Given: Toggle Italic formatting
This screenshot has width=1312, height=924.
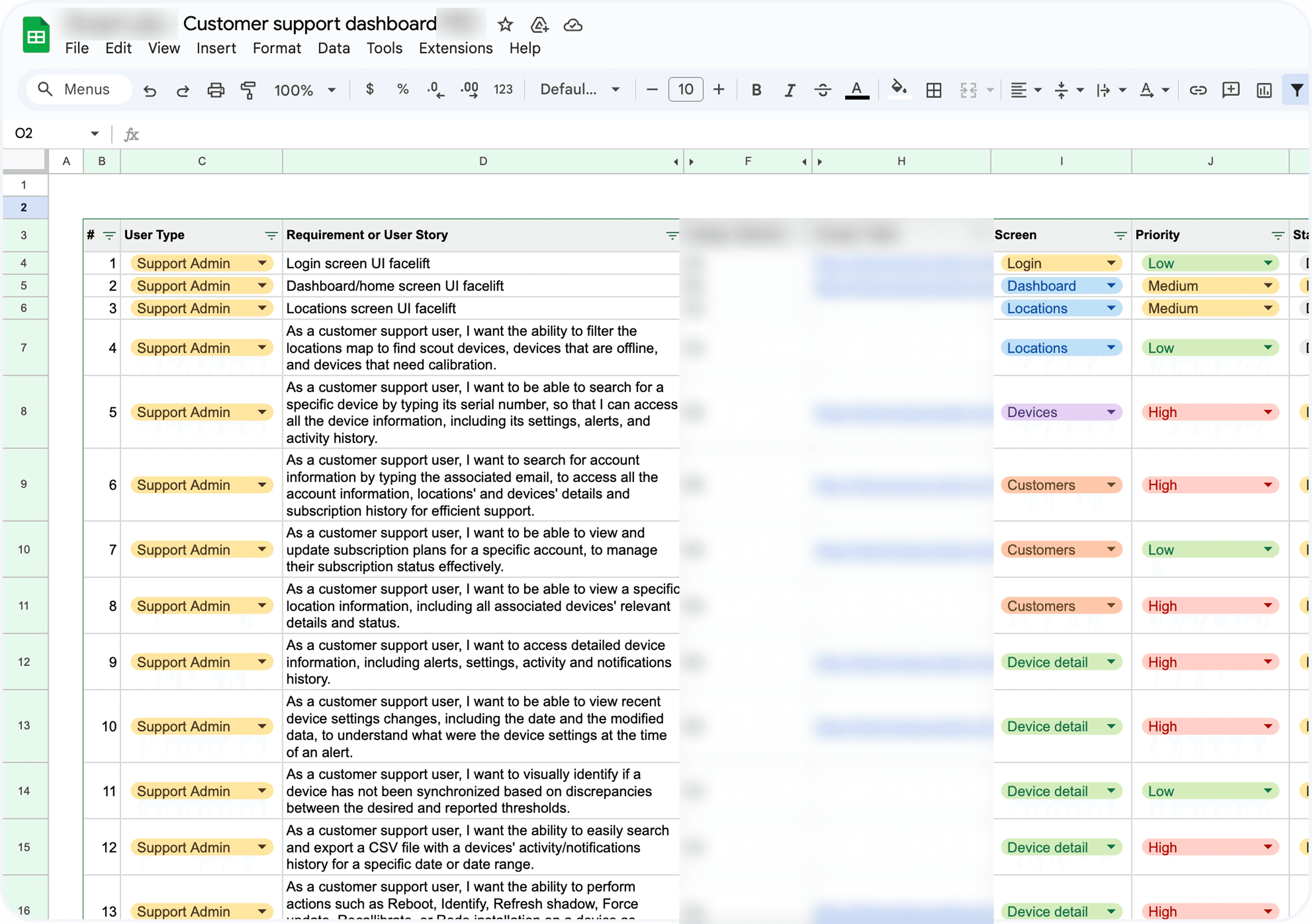Looking at the screenshot, I should coord(789,90).
